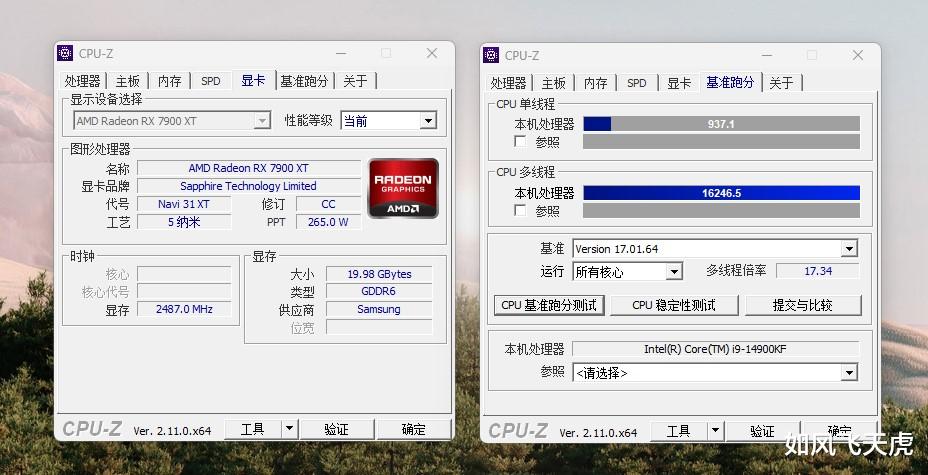Screen dimensions: 928x475
Task: Click 提交与比较 button
Action: coord(803,305)
